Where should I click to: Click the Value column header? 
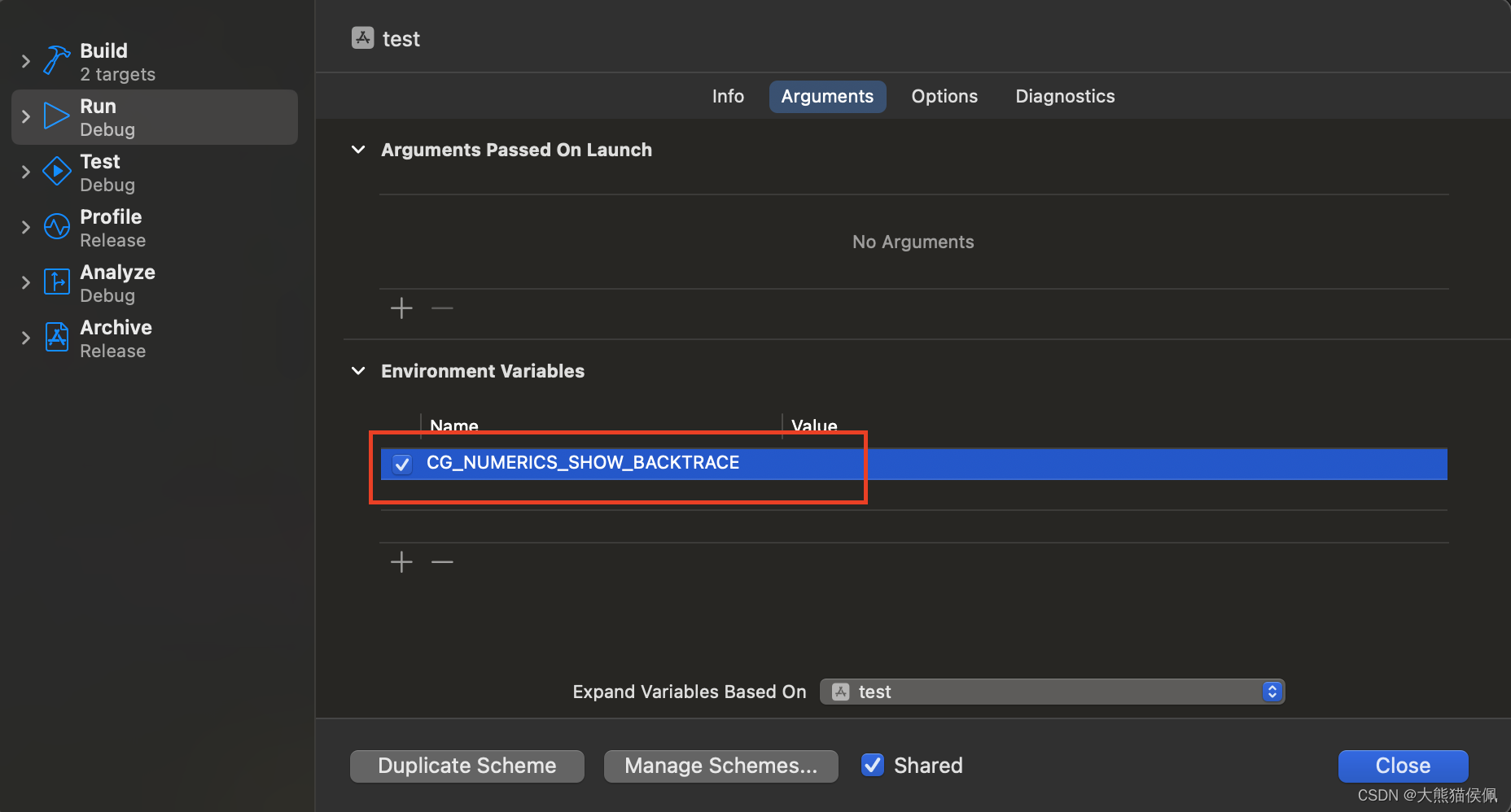pos(814,426)
